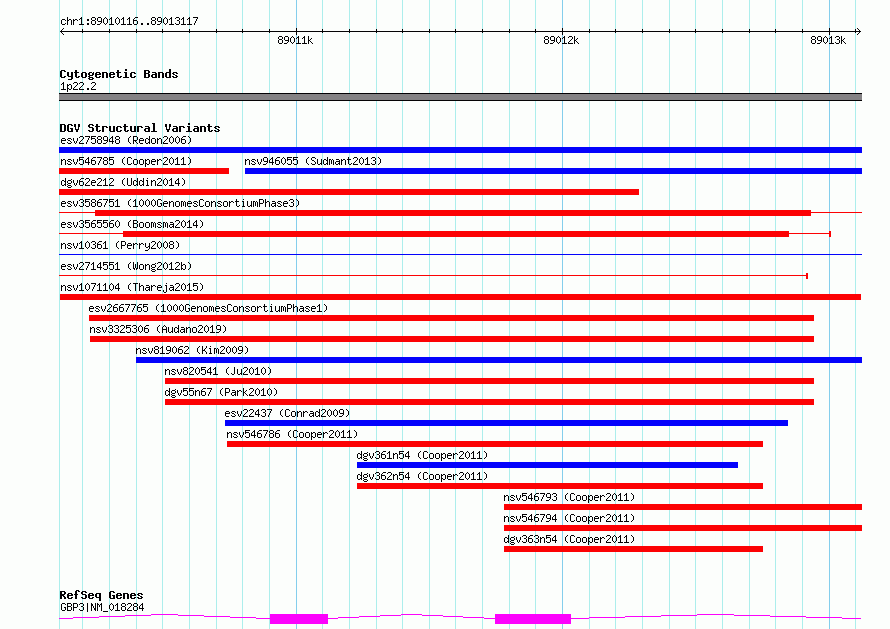The width and height of the screenshot is (890, 629).
Task: Select the blue esv2758948 variant bar
Action: coord(460,150)
